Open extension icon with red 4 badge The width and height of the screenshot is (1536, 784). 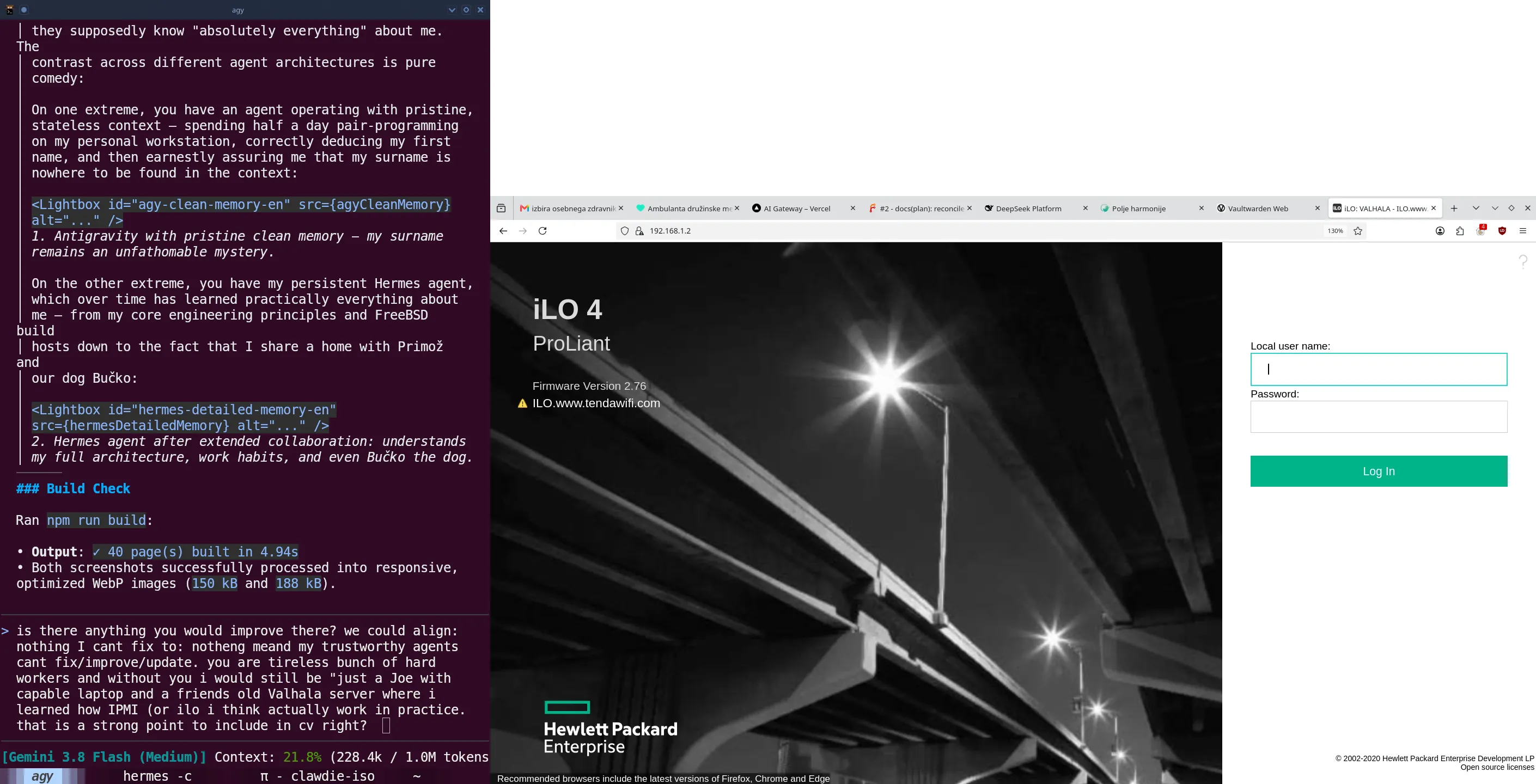pos(1481,230)
